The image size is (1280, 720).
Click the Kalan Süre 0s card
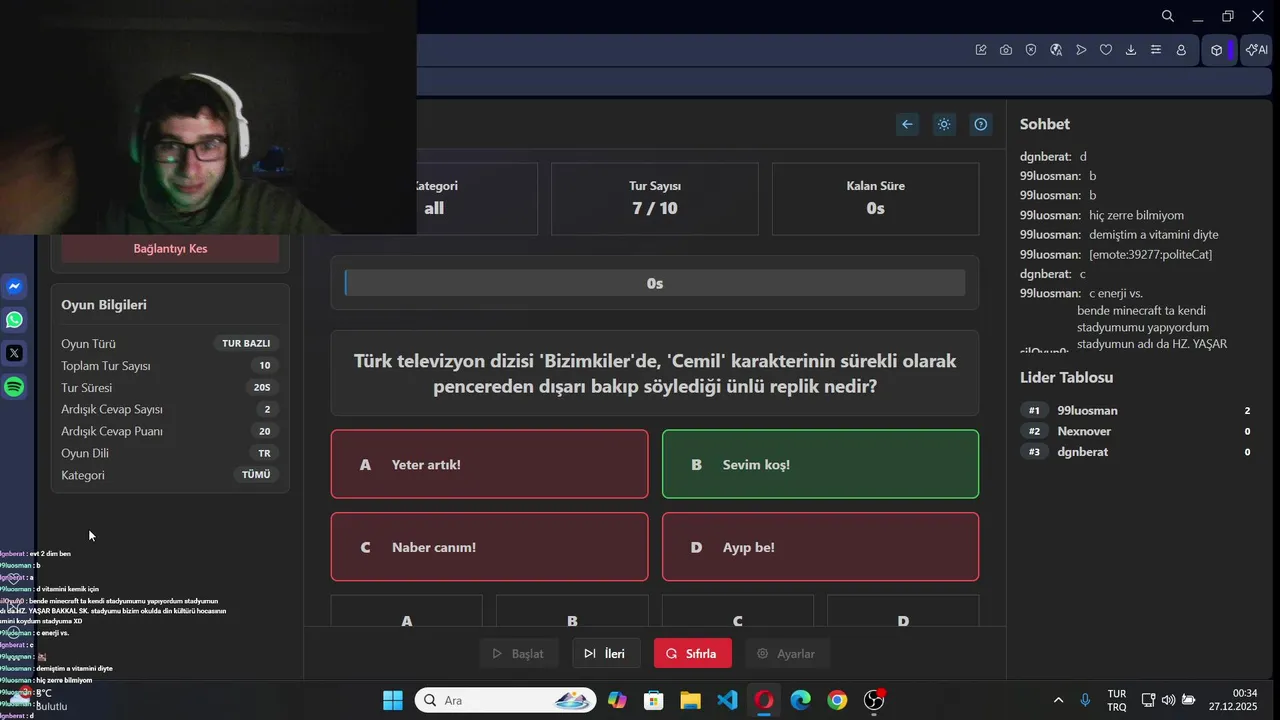coord(875,198)
